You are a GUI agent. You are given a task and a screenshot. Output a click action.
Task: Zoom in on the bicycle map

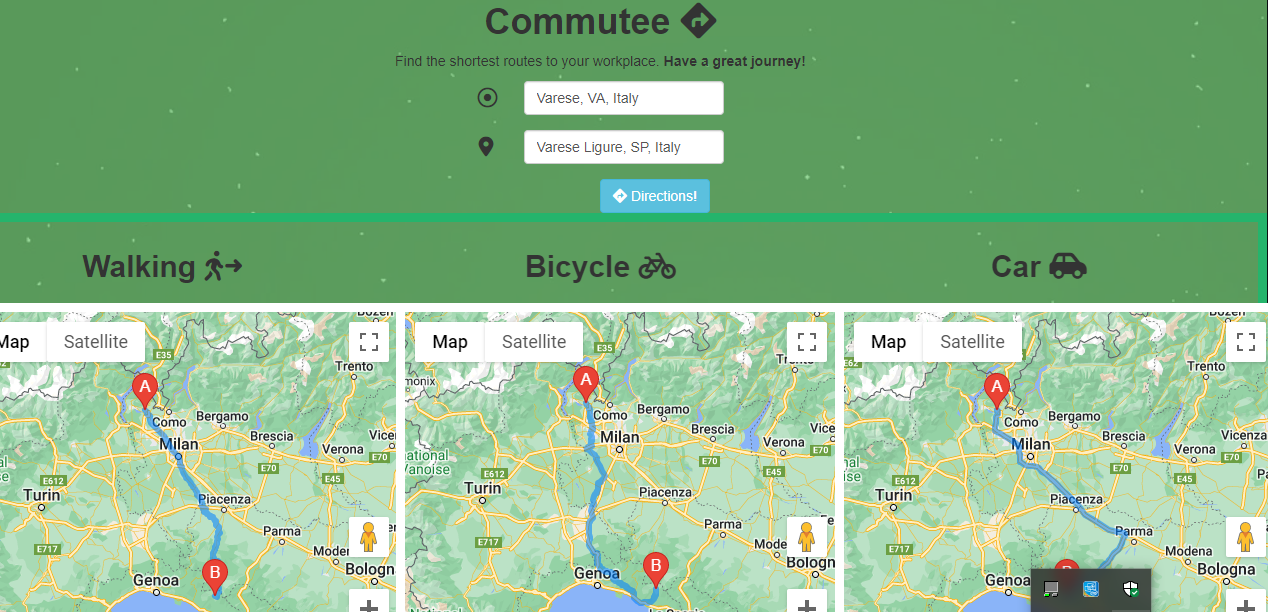point(807,603)
